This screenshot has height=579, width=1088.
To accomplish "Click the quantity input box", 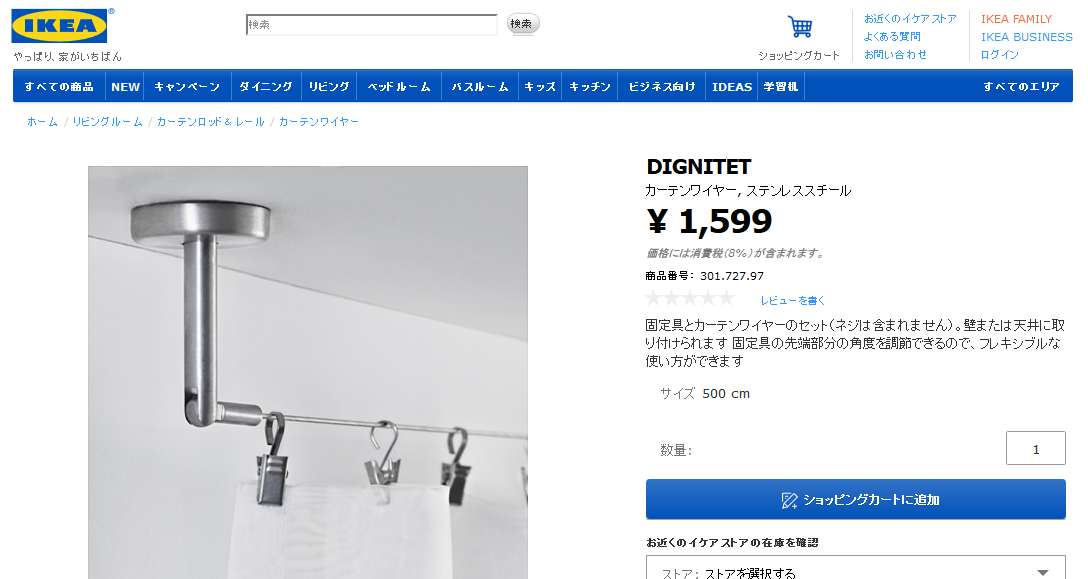I will 1035,448.
